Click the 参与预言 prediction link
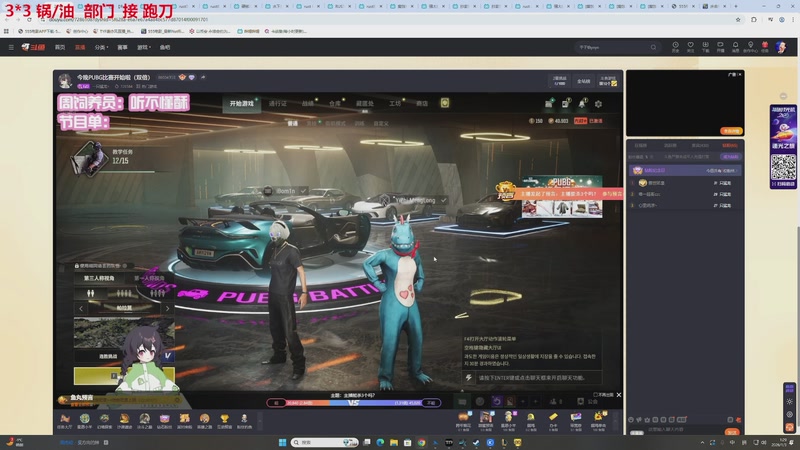 click(612, 194)
